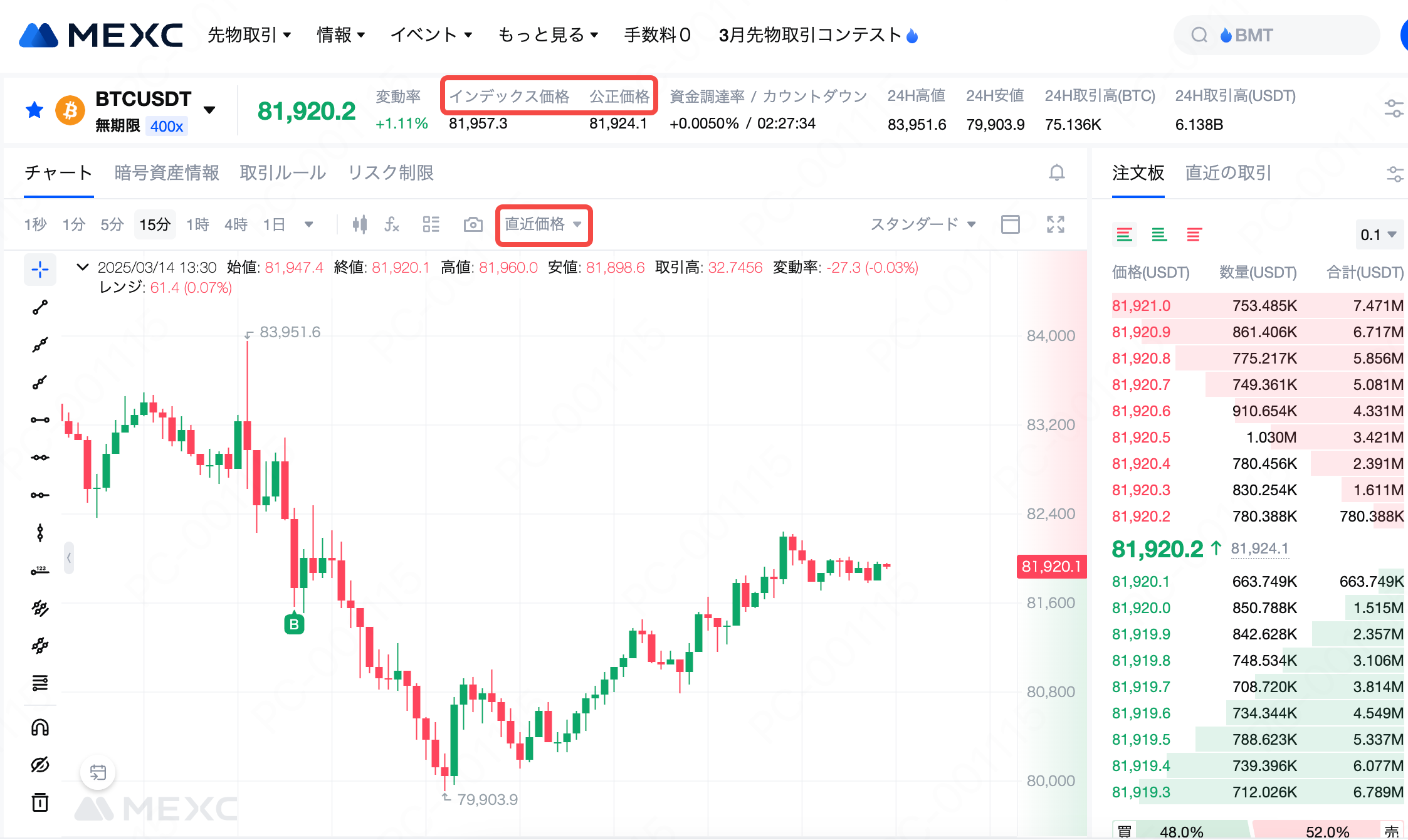Open the 直近の取引 tab

coord(1228,172)
